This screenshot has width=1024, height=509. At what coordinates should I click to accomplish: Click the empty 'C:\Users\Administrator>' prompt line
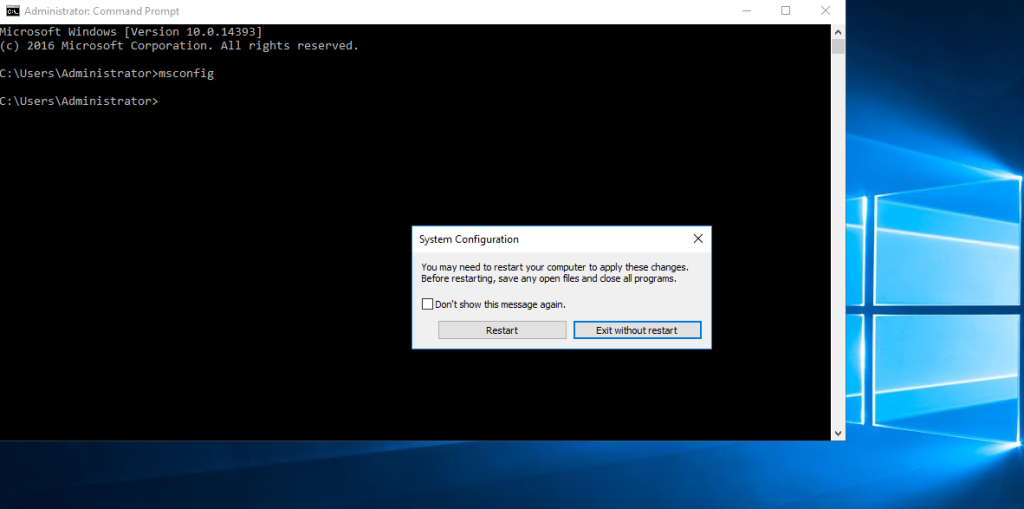78,101
